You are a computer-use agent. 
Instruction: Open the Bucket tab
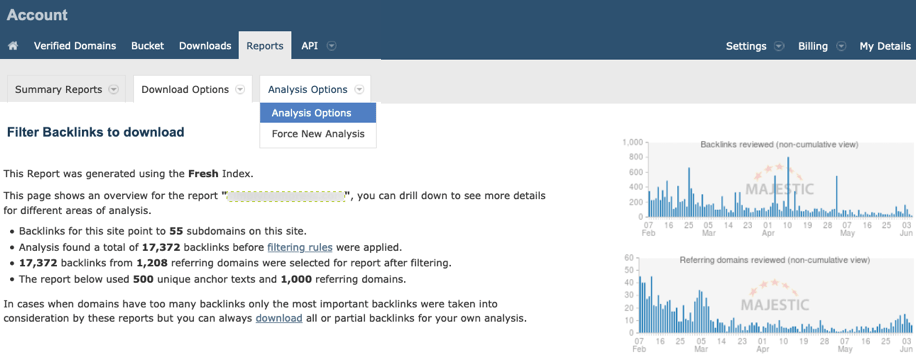(x=147, y=46)
